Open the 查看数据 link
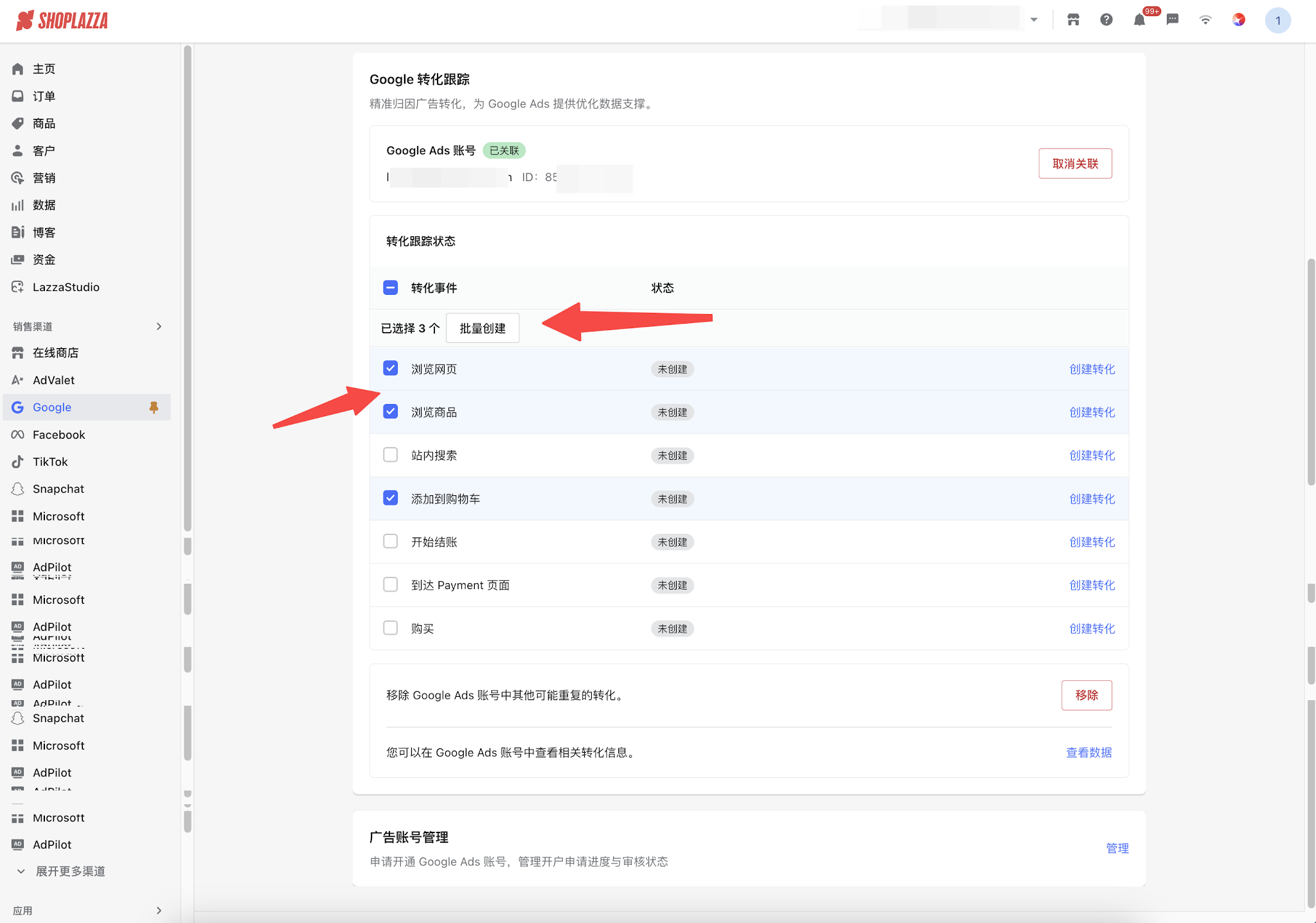Screen dimensions: 1316x923 1089,752
